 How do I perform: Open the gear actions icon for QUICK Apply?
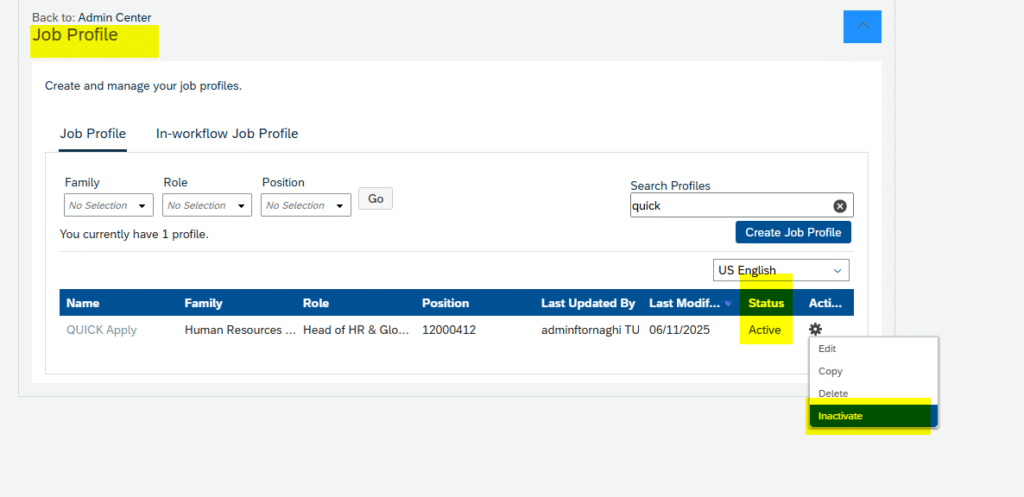point(815,330)
